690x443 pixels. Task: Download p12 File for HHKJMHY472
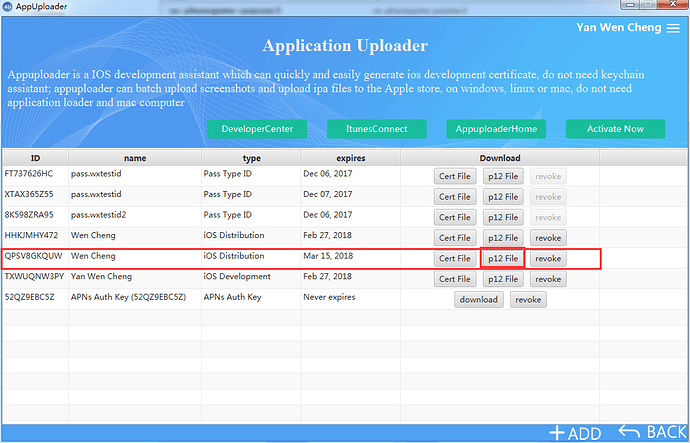[x=503, y=238]
